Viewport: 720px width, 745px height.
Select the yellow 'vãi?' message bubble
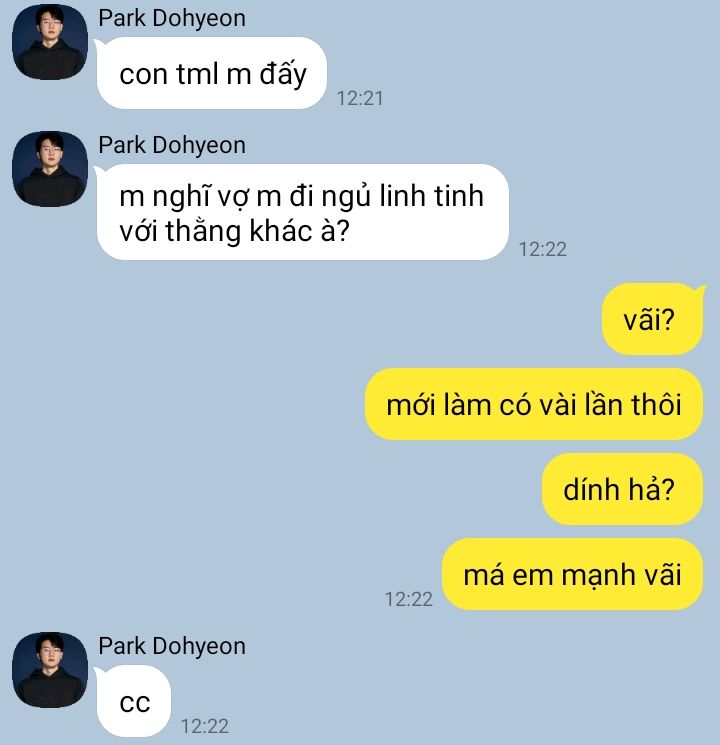[653, 319]
